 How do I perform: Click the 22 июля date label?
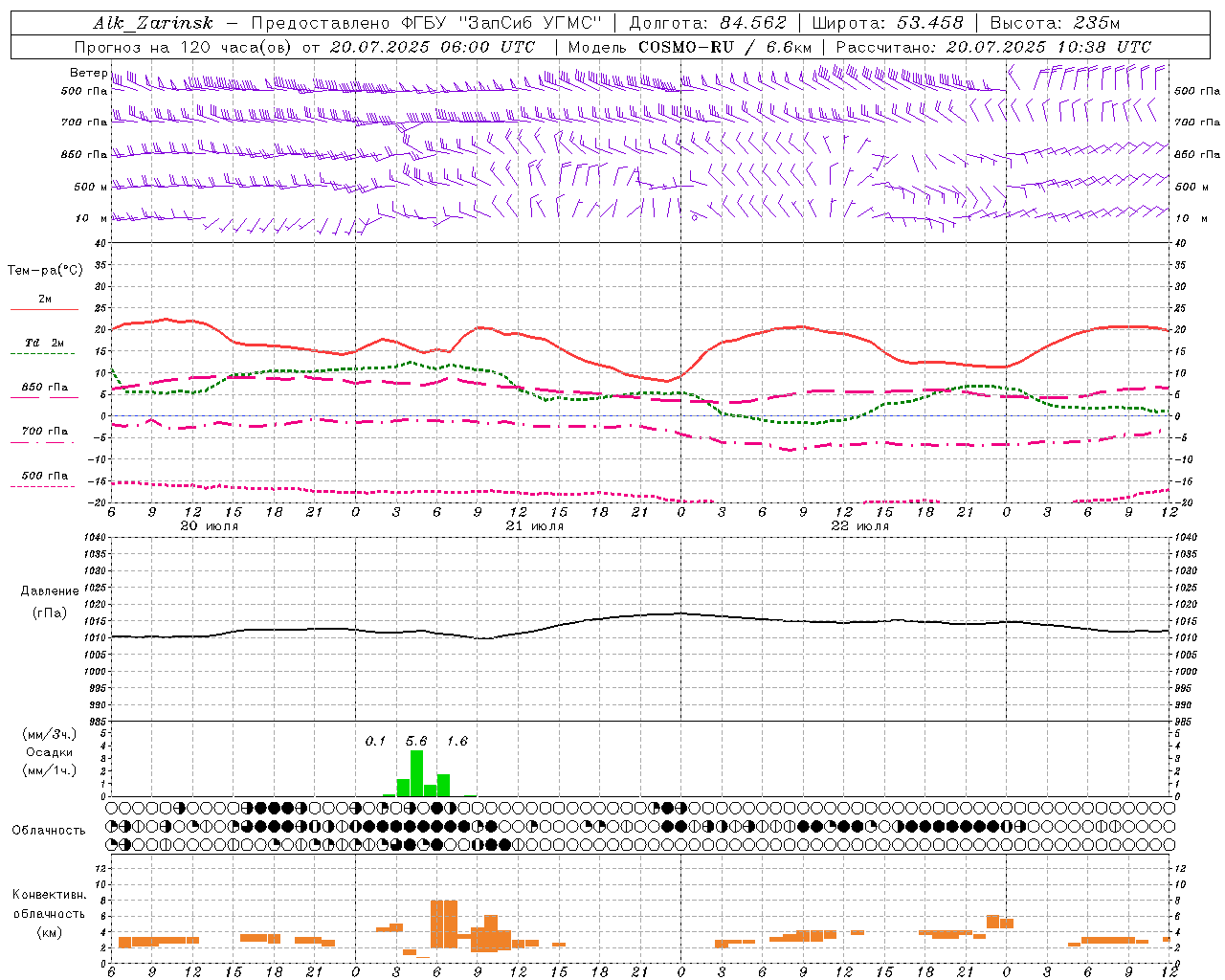[859, 526]
